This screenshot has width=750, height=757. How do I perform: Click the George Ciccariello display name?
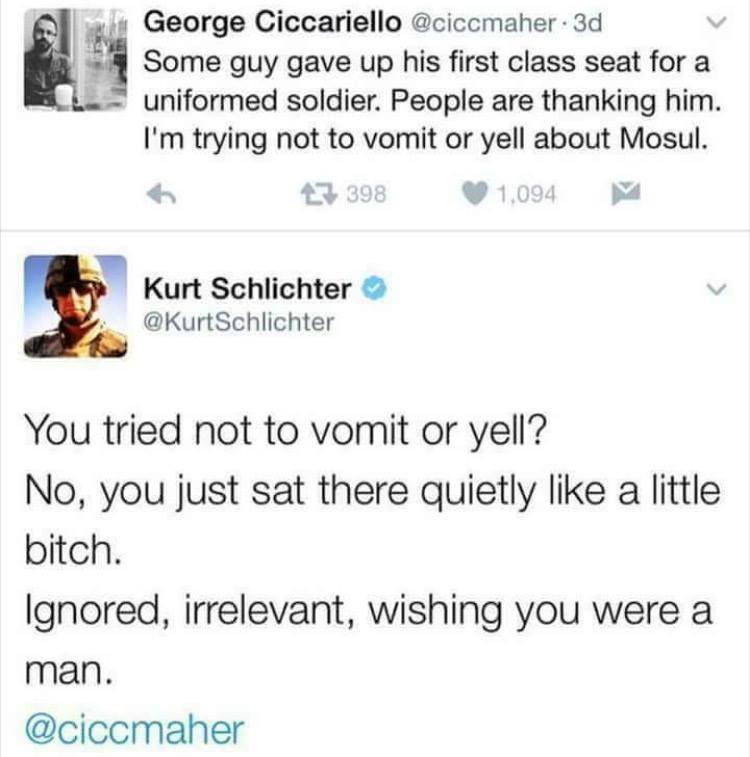272,23
